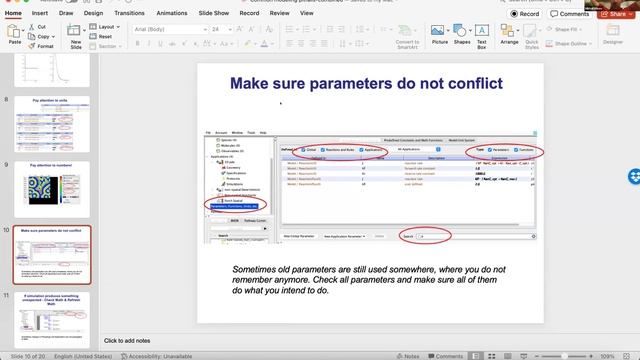Expand the Shape Fill dropdown
Screen dimensions: 640x360
580,29
